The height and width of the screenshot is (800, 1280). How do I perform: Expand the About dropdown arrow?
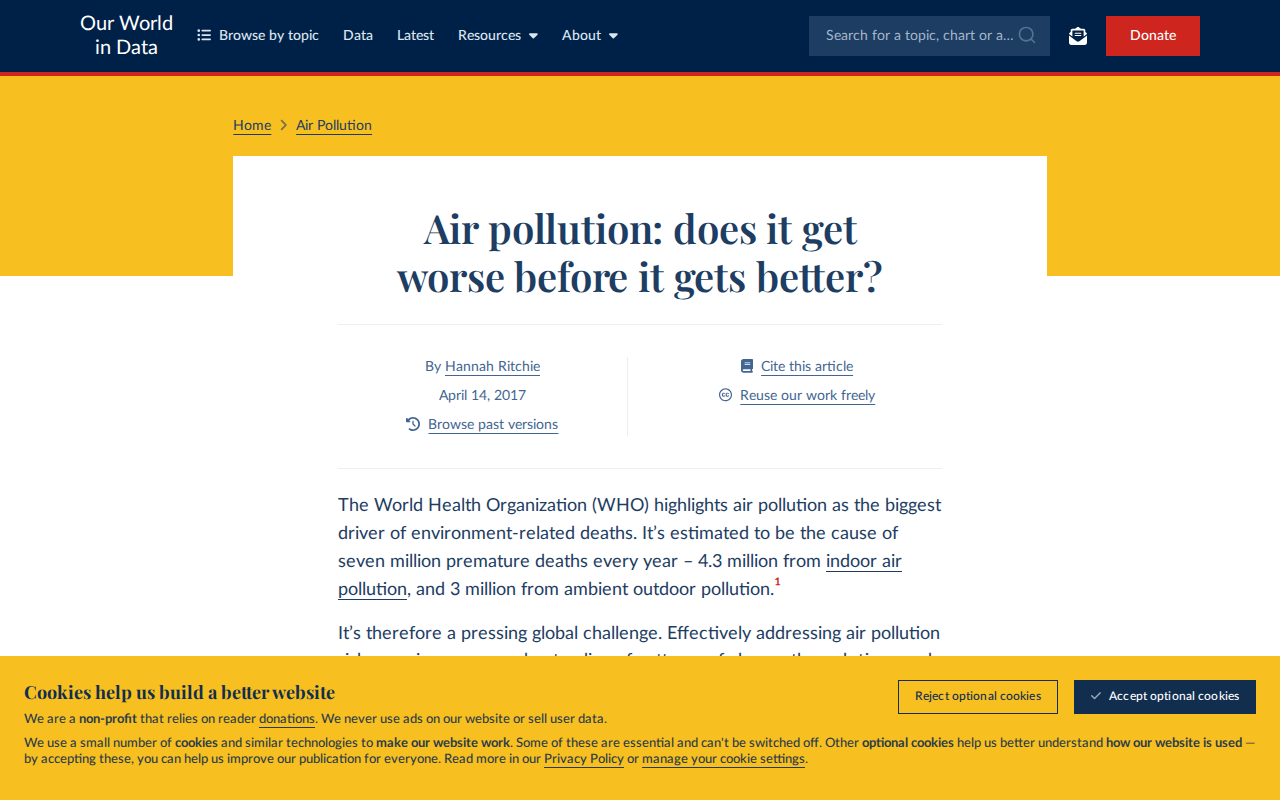click(x=613, y=36)
